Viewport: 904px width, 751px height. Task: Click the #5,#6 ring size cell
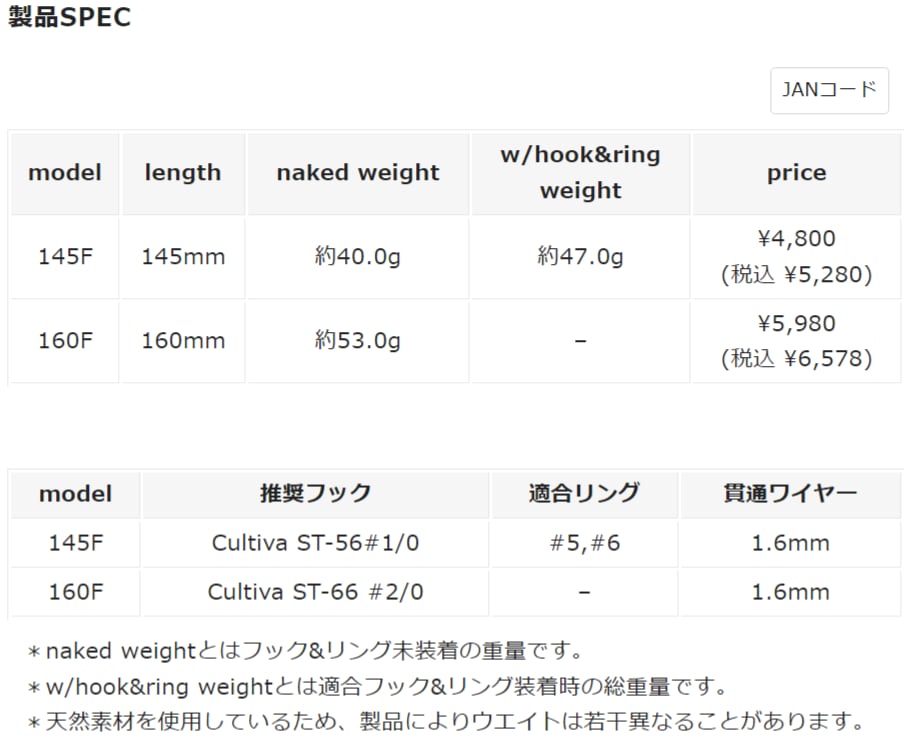[584, 543]
